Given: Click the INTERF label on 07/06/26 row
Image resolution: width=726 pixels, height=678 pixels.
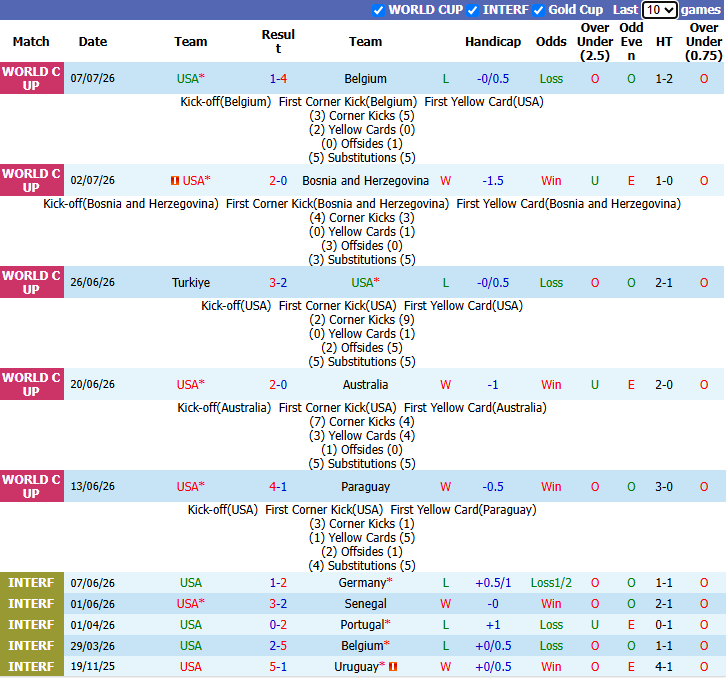Looking at the screenshot, I should click(31, 583).
